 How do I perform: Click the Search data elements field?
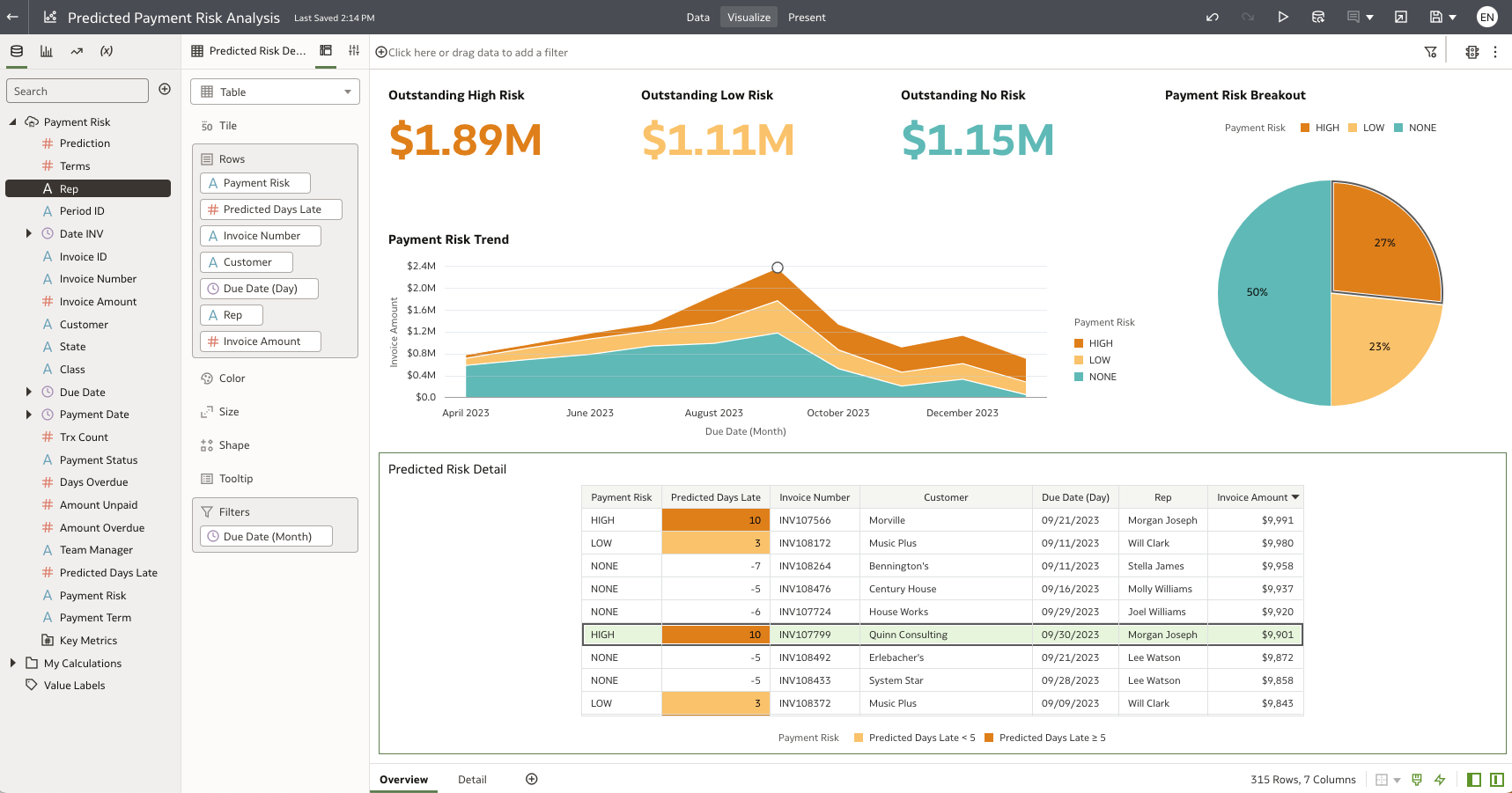tap(77, 91)
